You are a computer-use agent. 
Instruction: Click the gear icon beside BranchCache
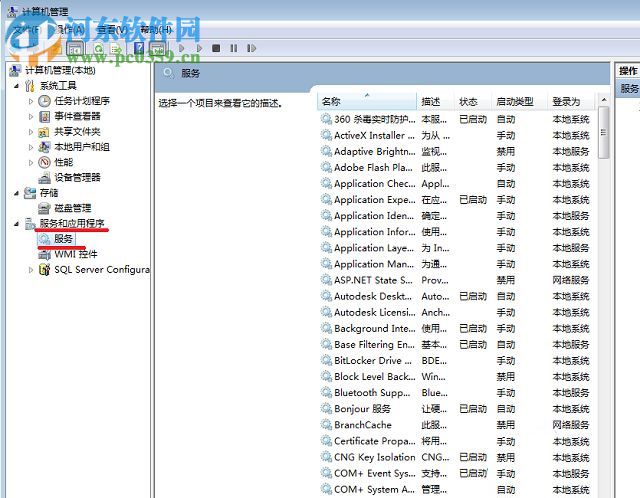326,425
